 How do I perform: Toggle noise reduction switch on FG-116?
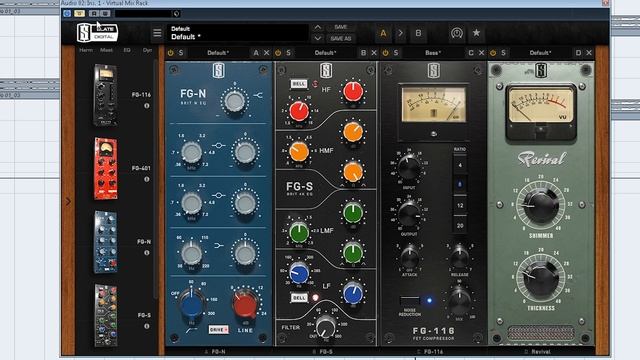(410, 301)
